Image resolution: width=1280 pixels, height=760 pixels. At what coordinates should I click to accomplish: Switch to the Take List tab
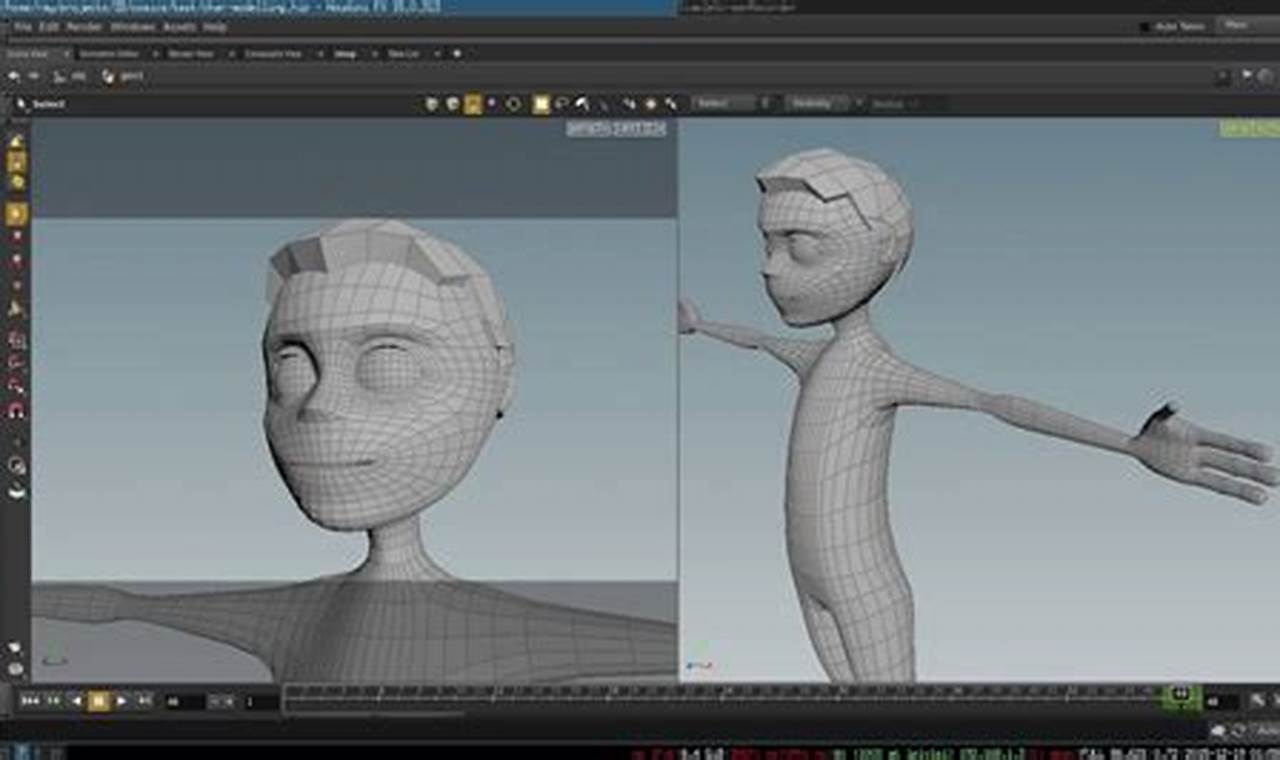[x=405, y=53]
